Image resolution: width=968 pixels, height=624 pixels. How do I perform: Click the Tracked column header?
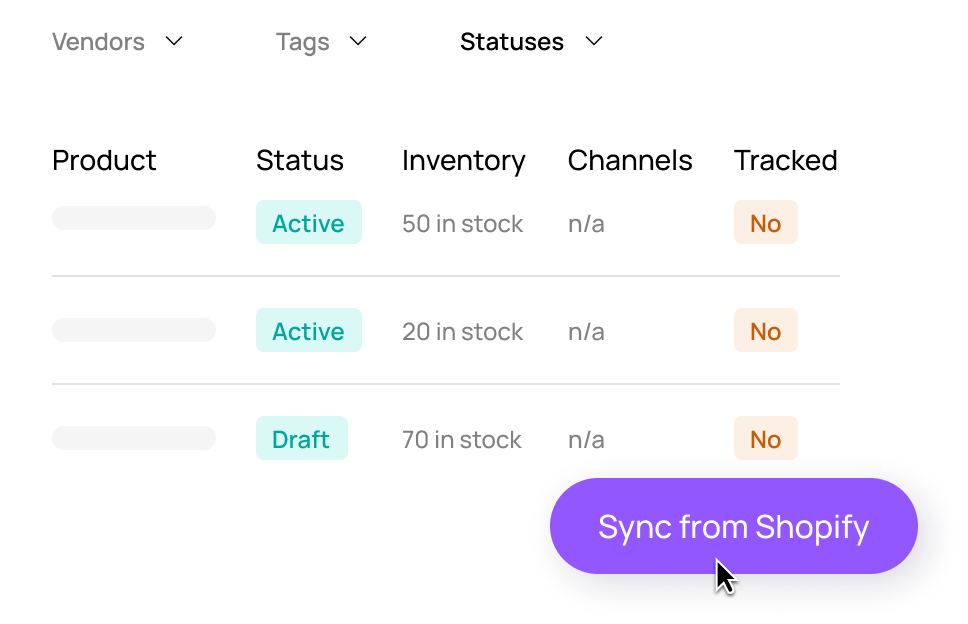pos(786,160)
